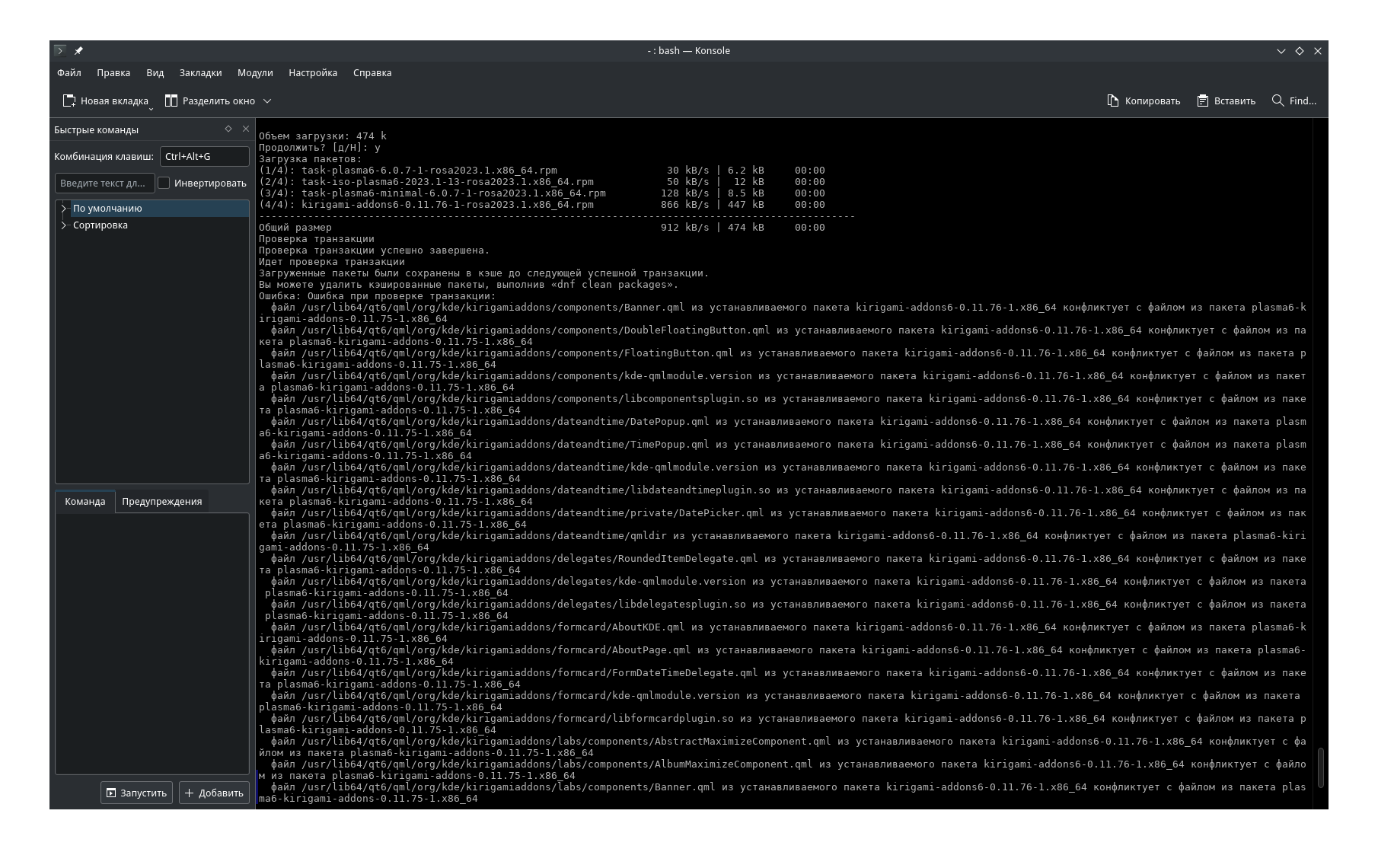The image size is (1378, 868).
Task: Click the Быстрые команды panel title
Action: pyautogui.click(x=97, y=130)
